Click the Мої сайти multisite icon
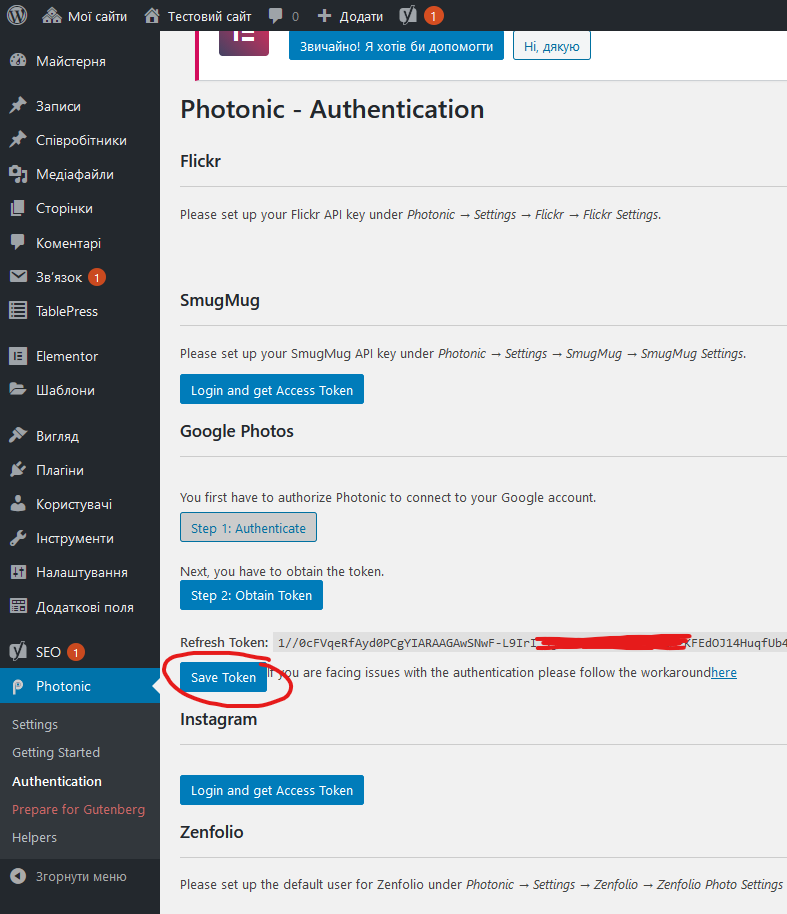 click(51, 15)
